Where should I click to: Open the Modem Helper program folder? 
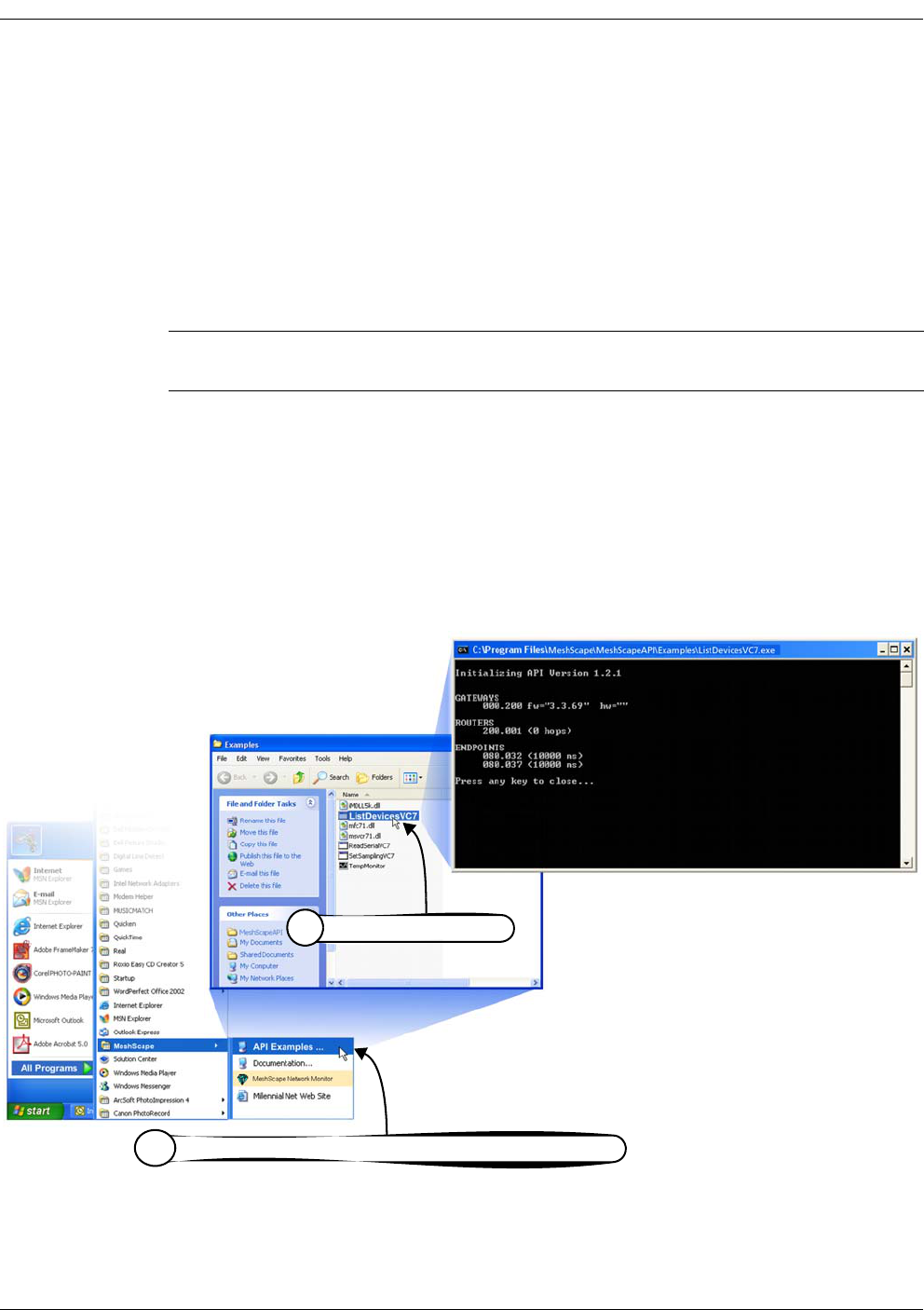(127, 896)
